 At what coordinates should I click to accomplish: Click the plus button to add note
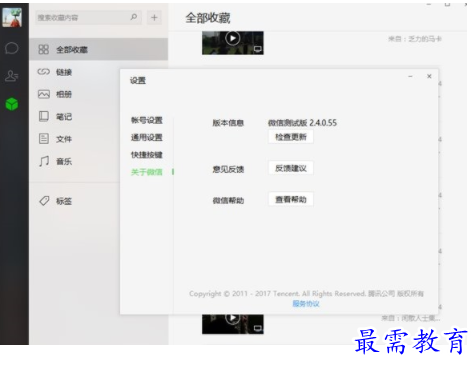coord(154,17)
